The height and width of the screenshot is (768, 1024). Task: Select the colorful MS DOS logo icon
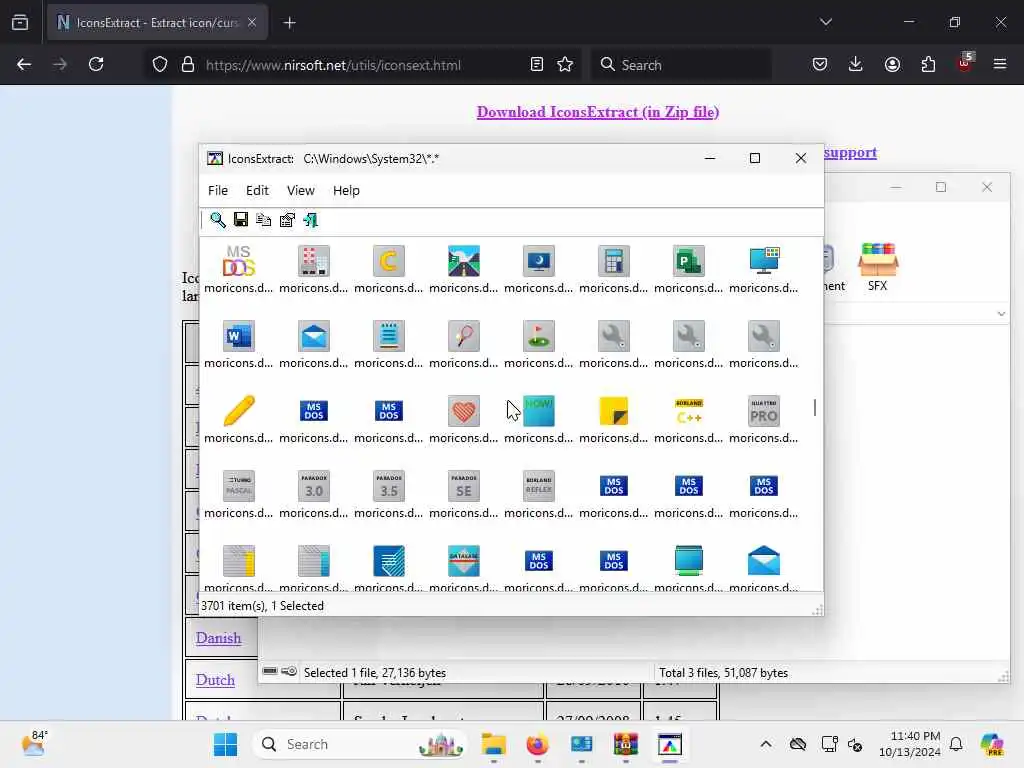coord(238,261)
